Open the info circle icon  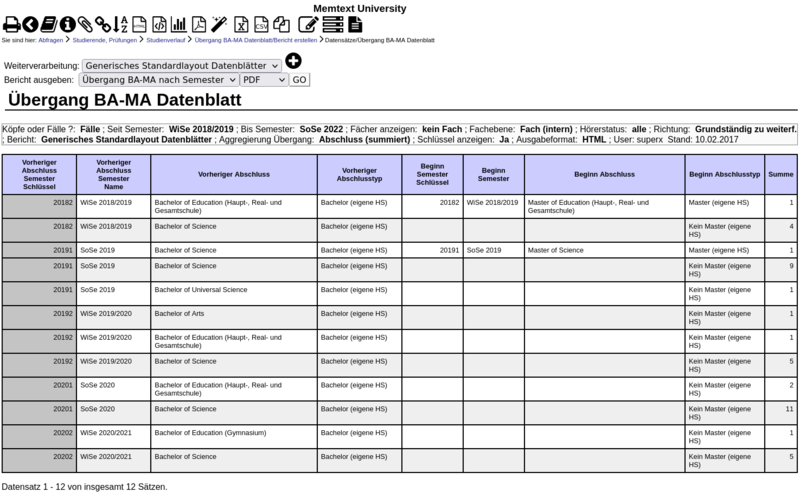[x=67, y=24]
